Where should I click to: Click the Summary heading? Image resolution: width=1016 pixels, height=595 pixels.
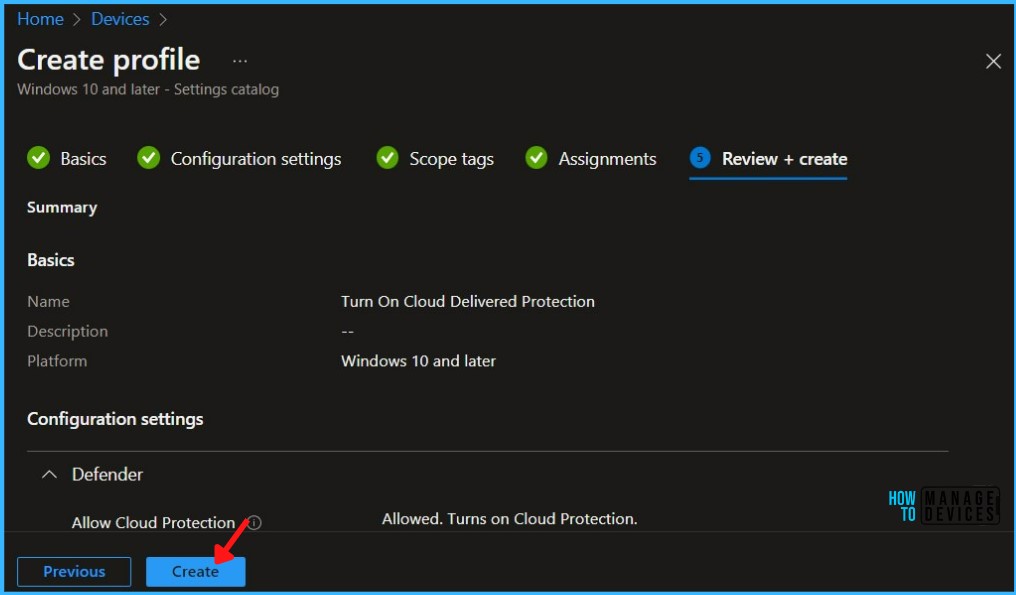62,207
